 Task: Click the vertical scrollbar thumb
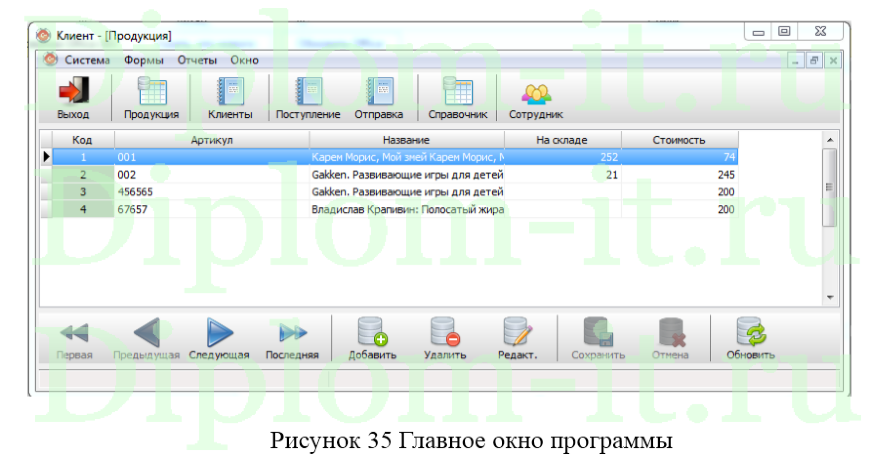point(830,187)
